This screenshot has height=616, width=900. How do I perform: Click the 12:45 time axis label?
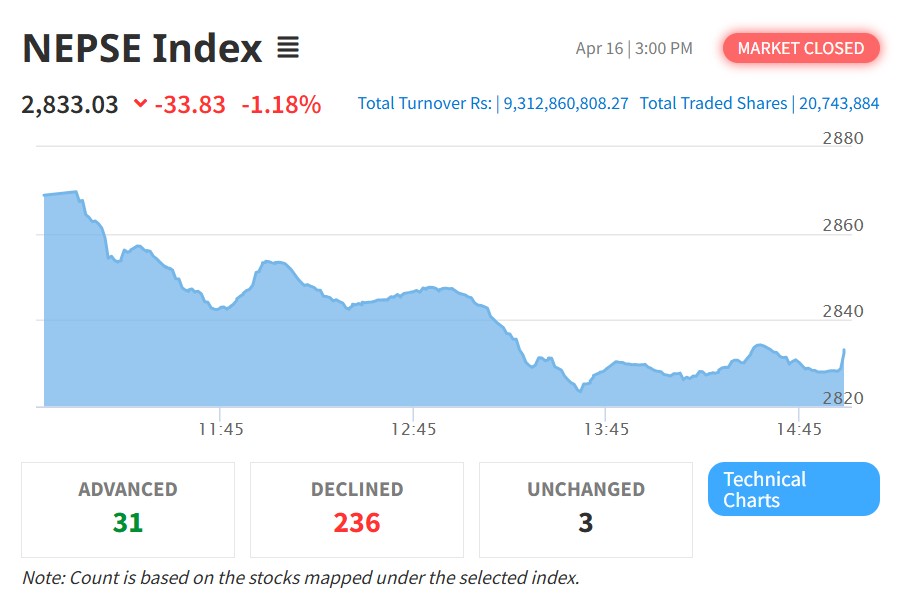[413, 429]
